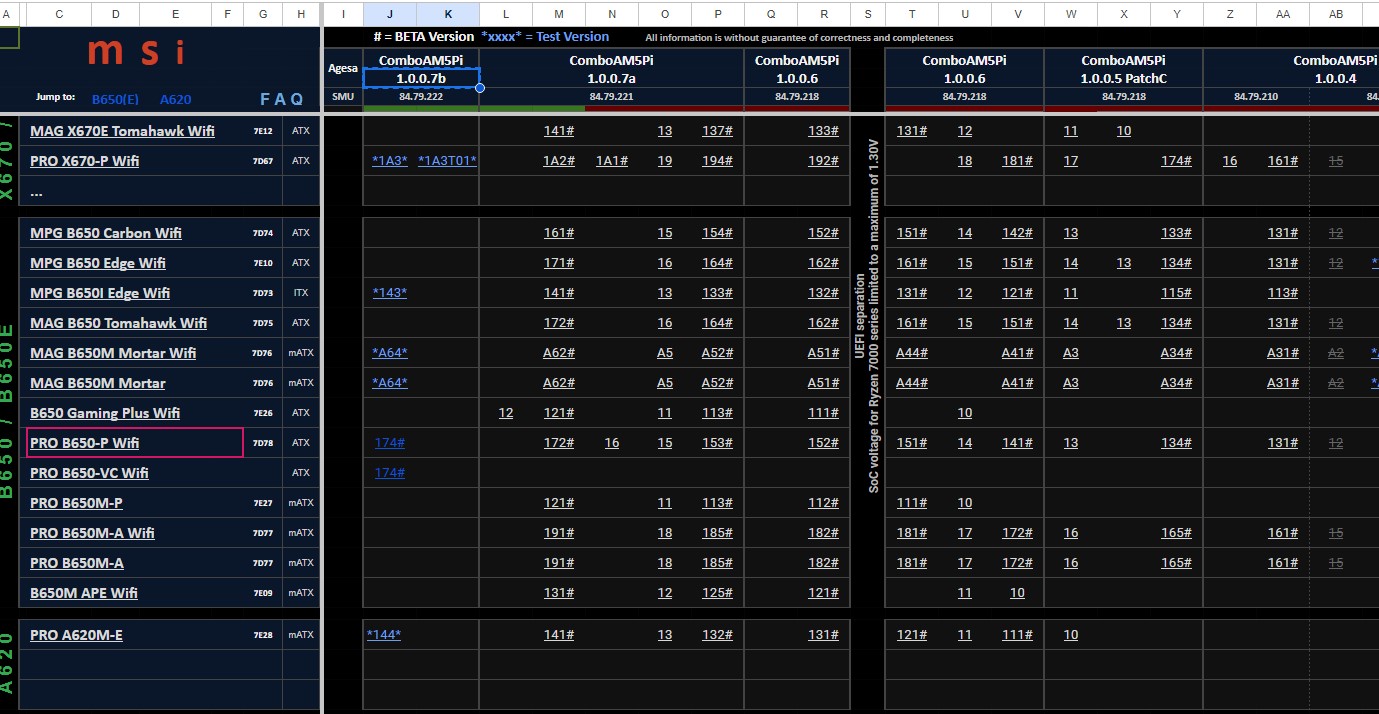Open test BIOS *1A3* link
1379x714 pixels.
click(390, 161)
